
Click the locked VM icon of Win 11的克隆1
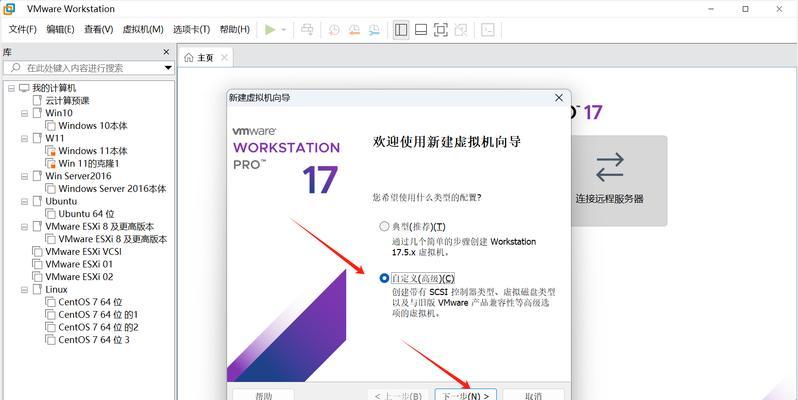[50, 163]
